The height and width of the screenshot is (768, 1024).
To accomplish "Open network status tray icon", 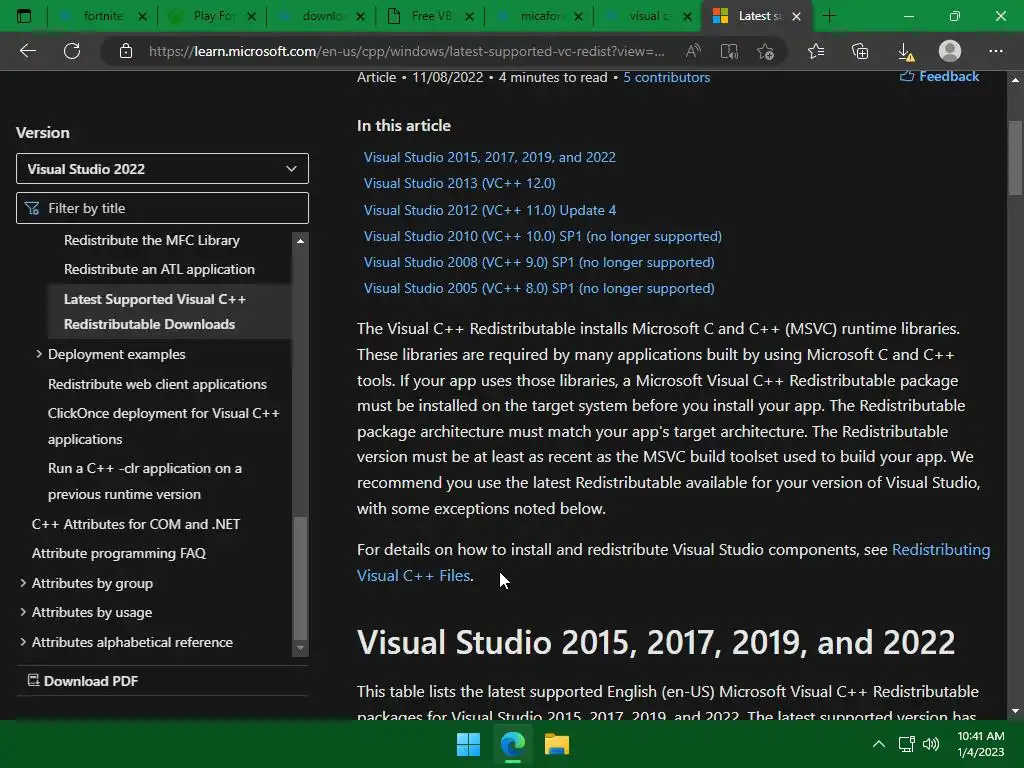I will tap(906, 744).
